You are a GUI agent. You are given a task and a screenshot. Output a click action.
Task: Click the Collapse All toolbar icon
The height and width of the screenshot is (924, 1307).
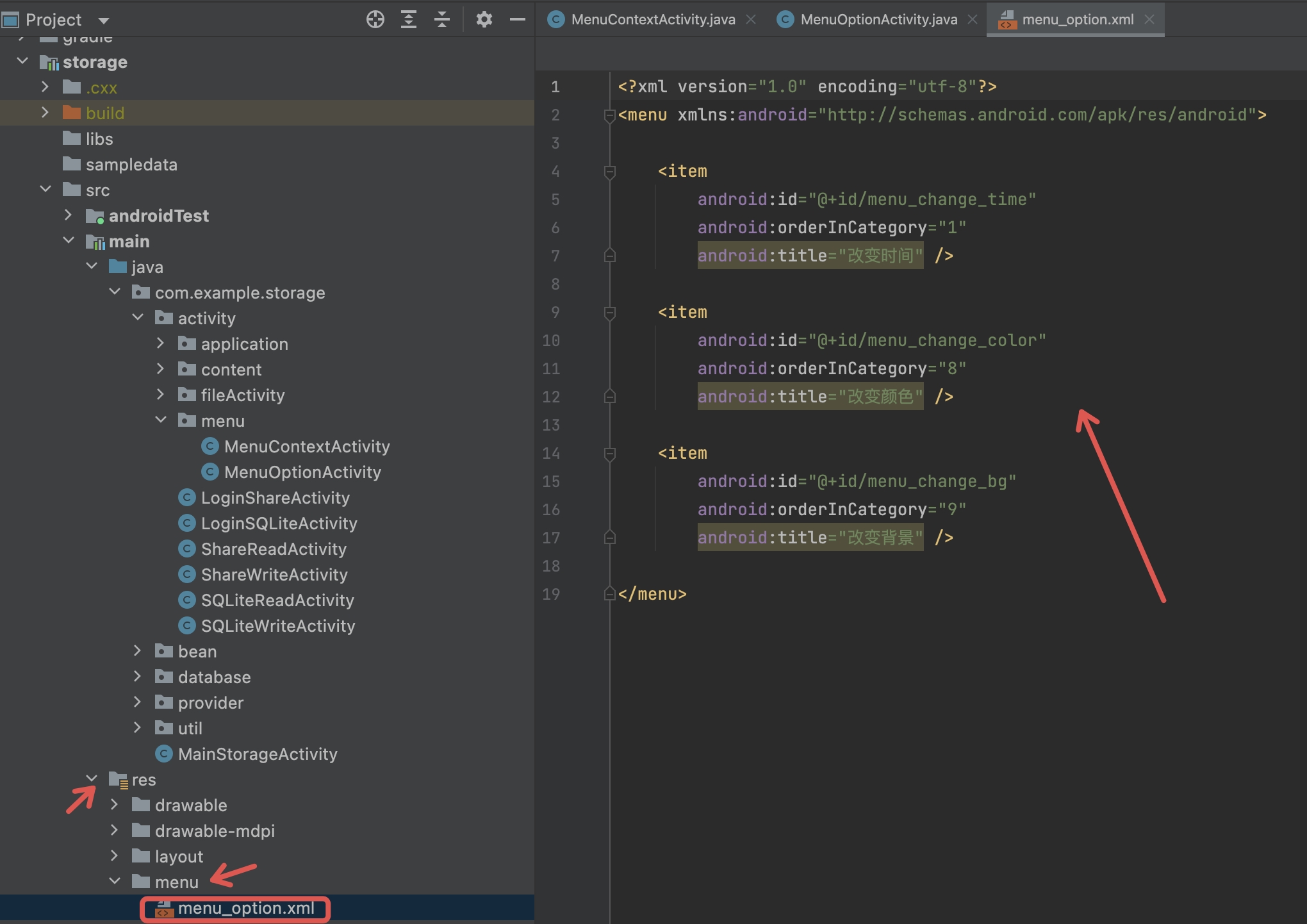pos(442,20)
